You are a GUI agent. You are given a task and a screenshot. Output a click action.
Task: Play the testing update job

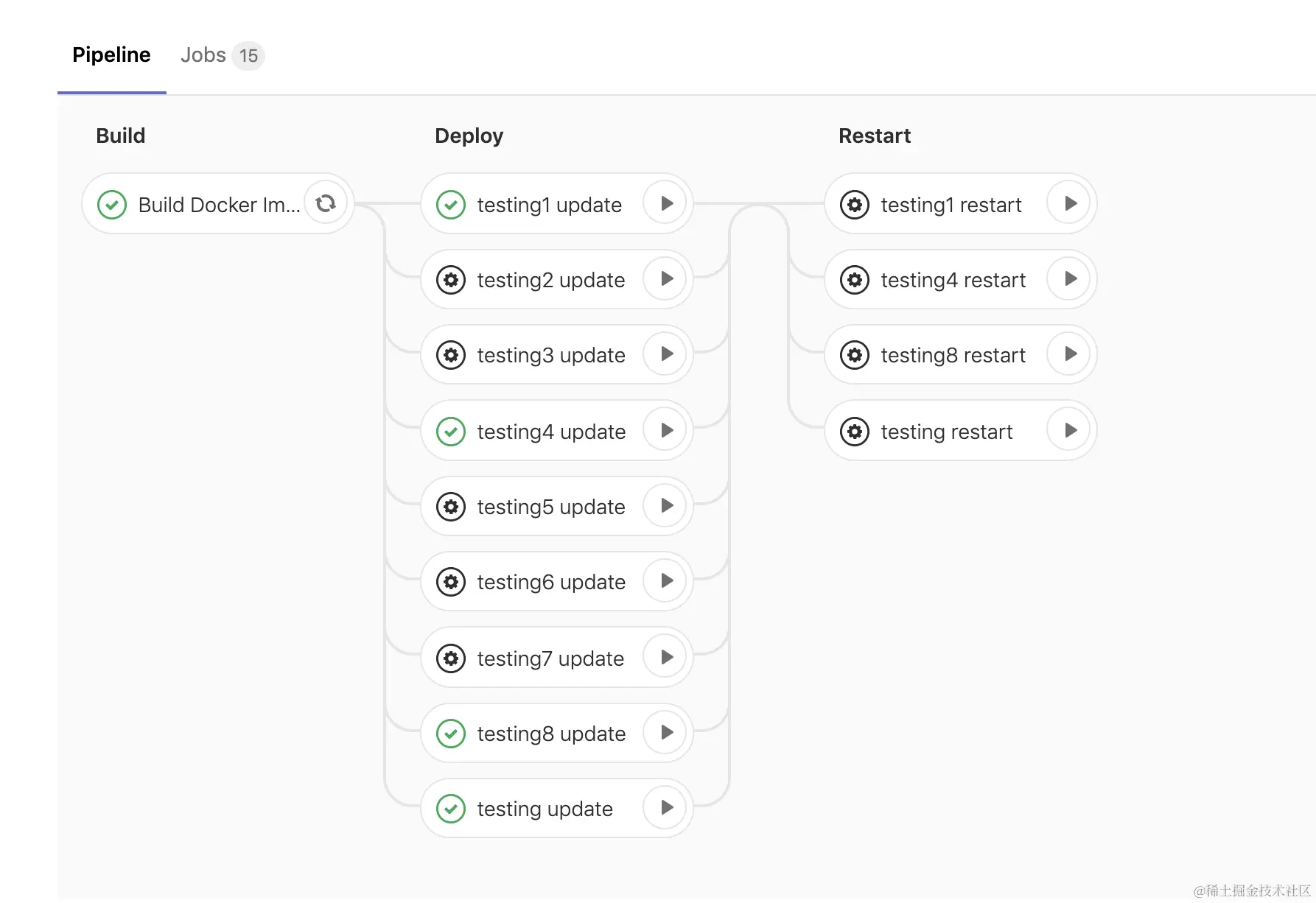pos(667,807)
